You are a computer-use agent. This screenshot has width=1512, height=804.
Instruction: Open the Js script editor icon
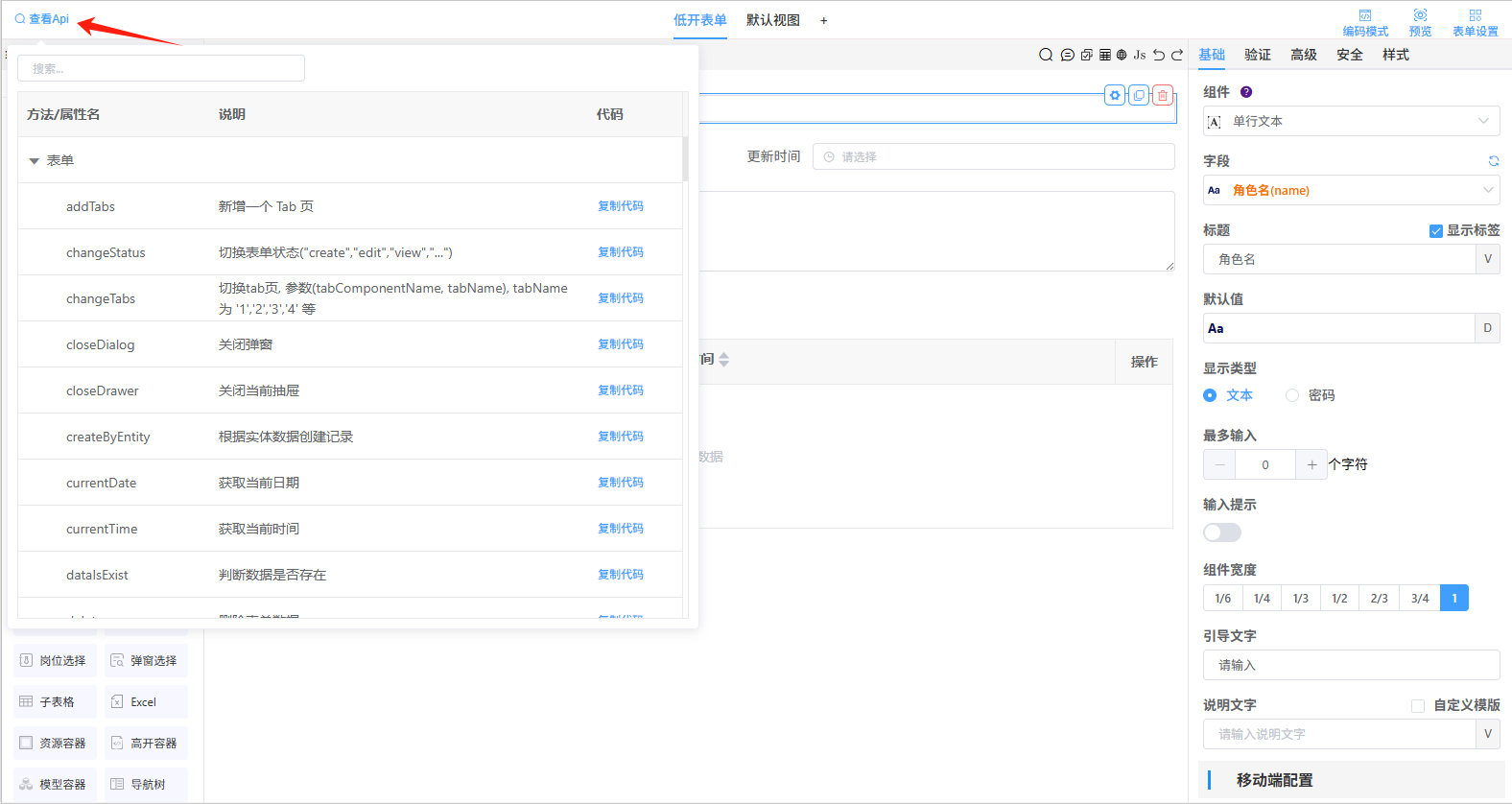1140,55
